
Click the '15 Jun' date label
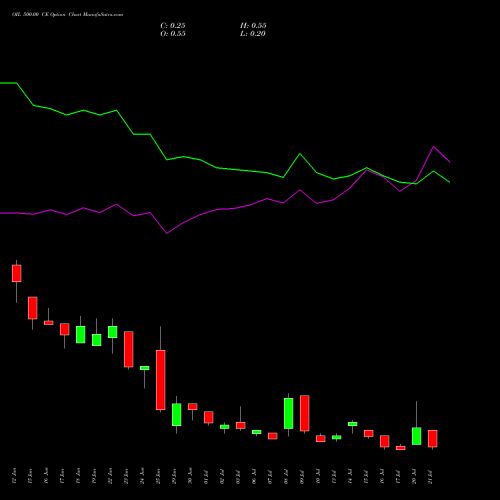(x=30, y=476)
